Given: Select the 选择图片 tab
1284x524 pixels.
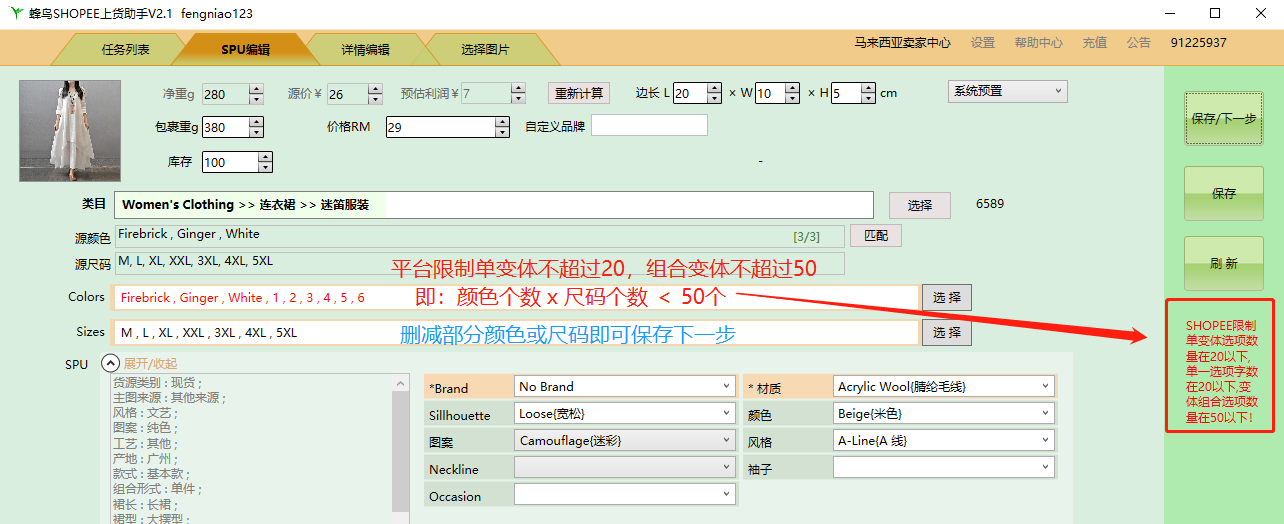Looking at the screenshot, I should 485,49.
